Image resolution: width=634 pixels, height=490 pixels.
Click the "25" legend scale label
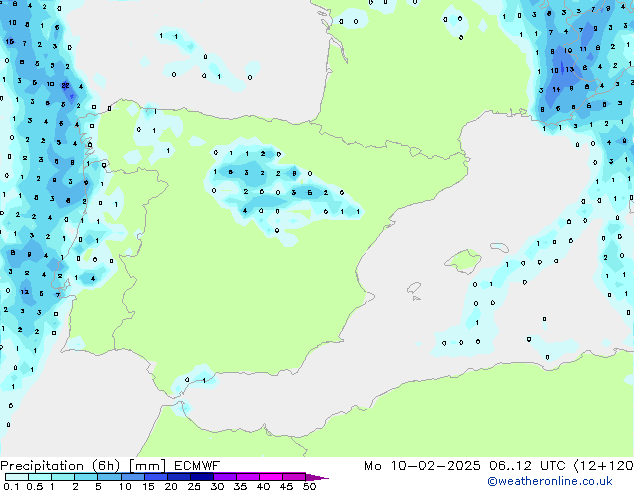(194, 486)
